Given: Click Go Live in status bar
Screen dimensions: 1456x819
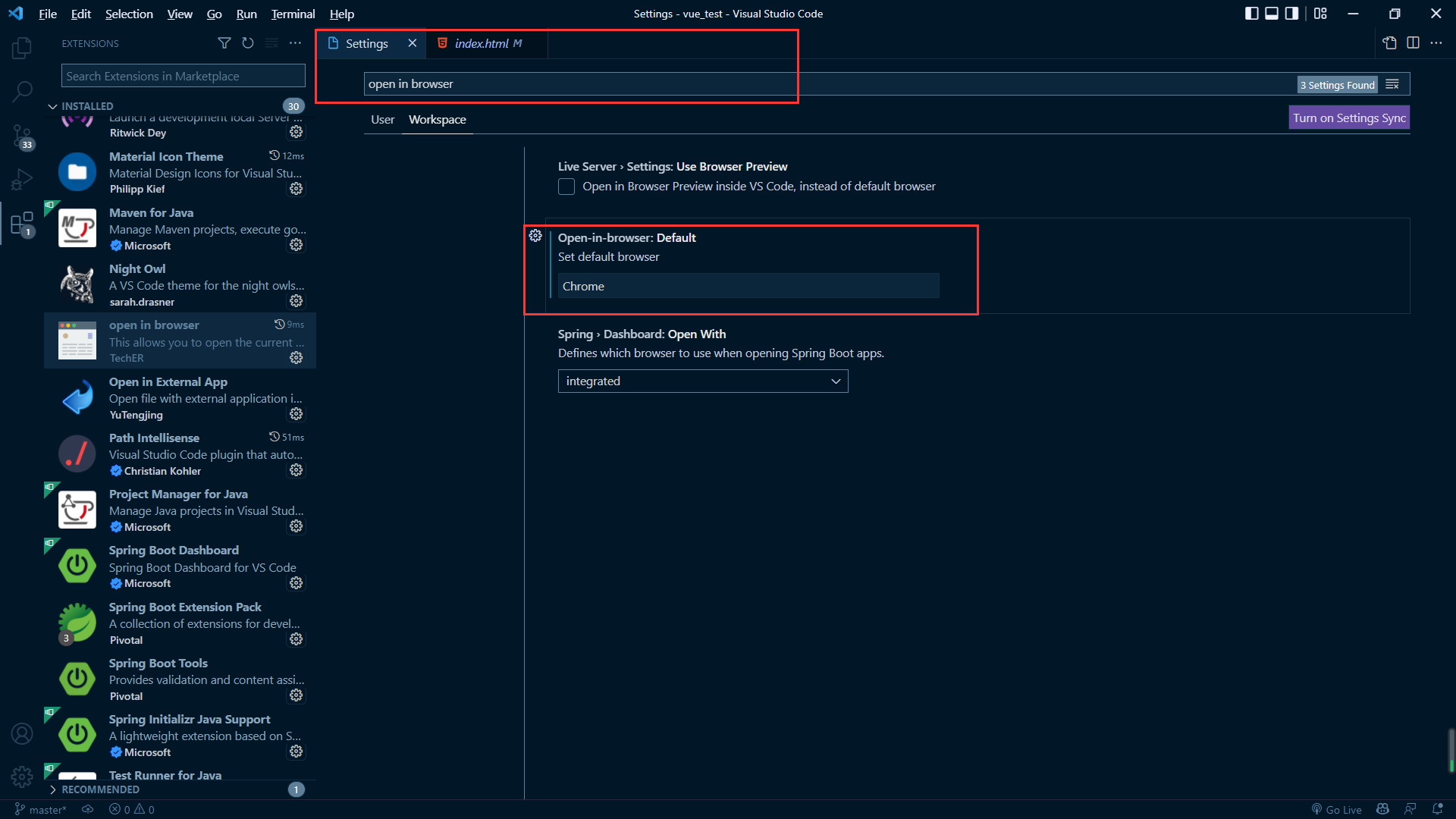Looking at the screenshot, I should [x=1337, y=809].
